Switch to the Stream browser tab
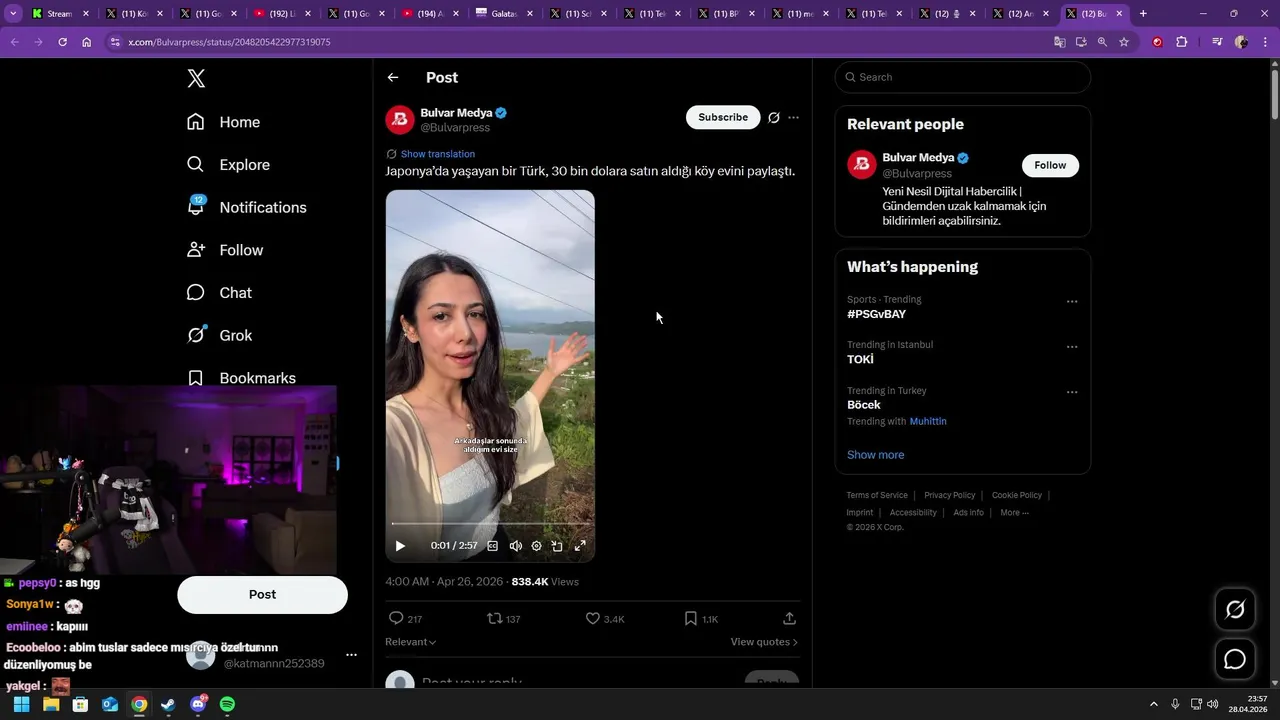1280x720 pixels. (x=58, y=14)
